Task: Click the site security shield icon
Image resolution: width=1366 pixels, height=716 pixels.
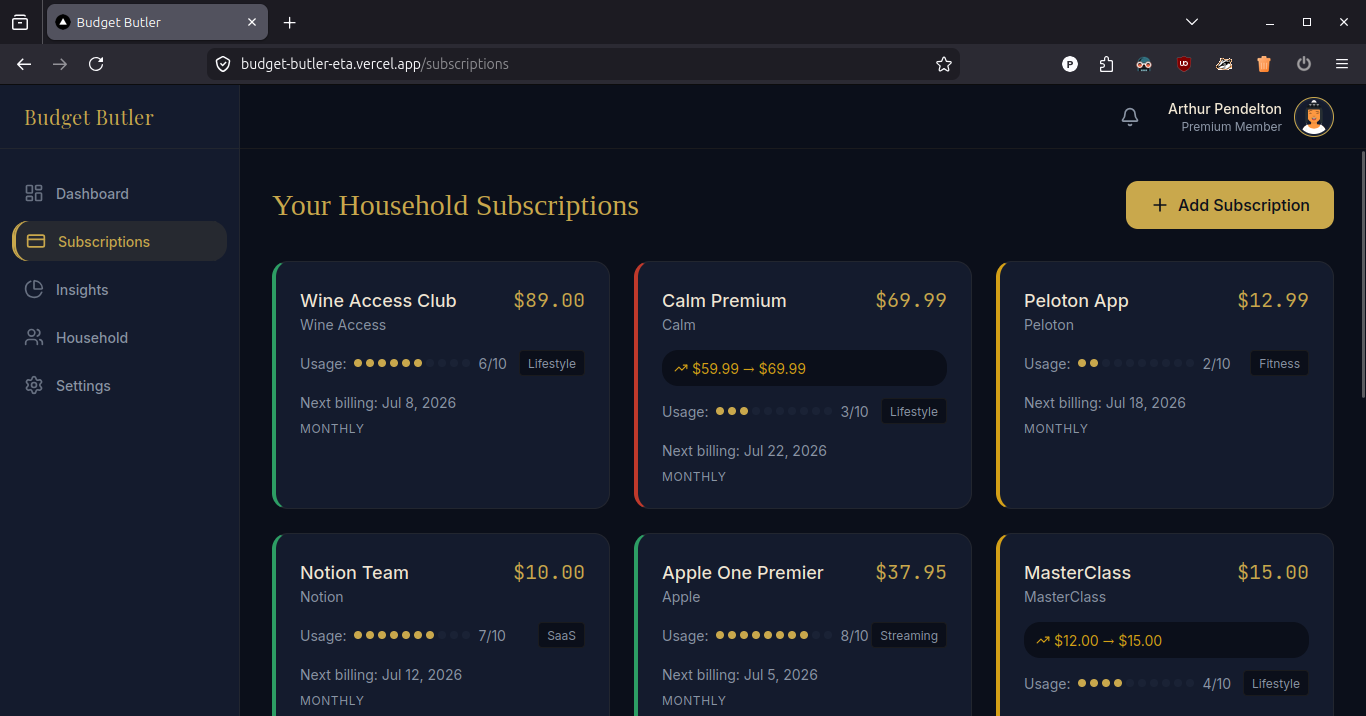Action: click(x=224, y=64)
